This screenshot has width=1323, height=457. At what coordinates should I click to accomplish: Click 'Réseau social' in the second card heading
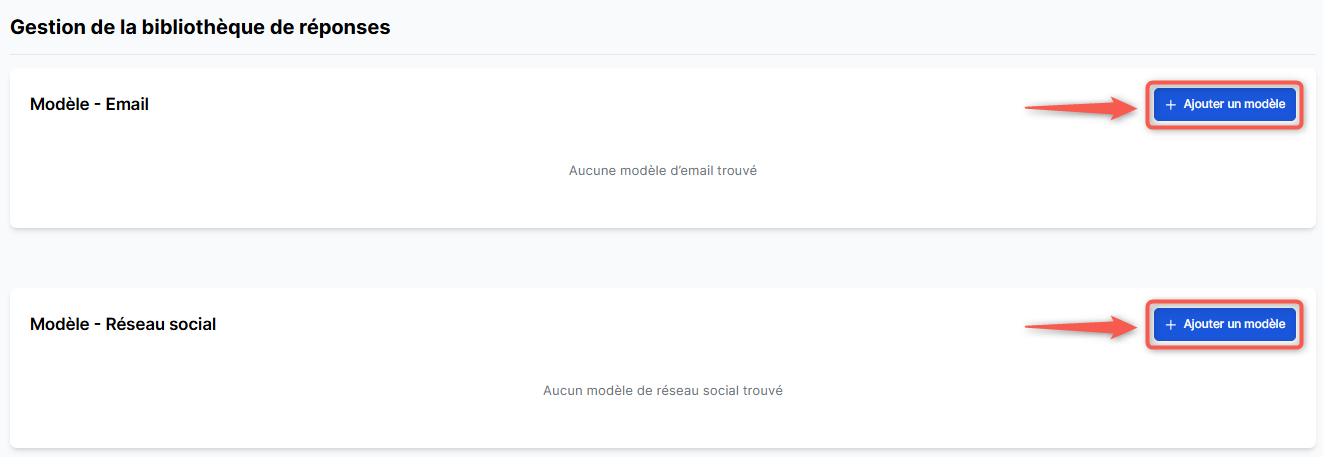pyautogui.click(x=160, y=324)
